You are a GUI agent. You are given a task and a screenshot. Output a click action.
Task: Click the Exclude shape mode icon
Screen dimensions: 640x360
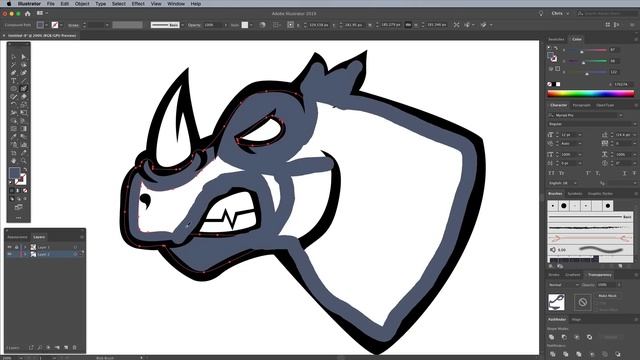click(589, 337)
